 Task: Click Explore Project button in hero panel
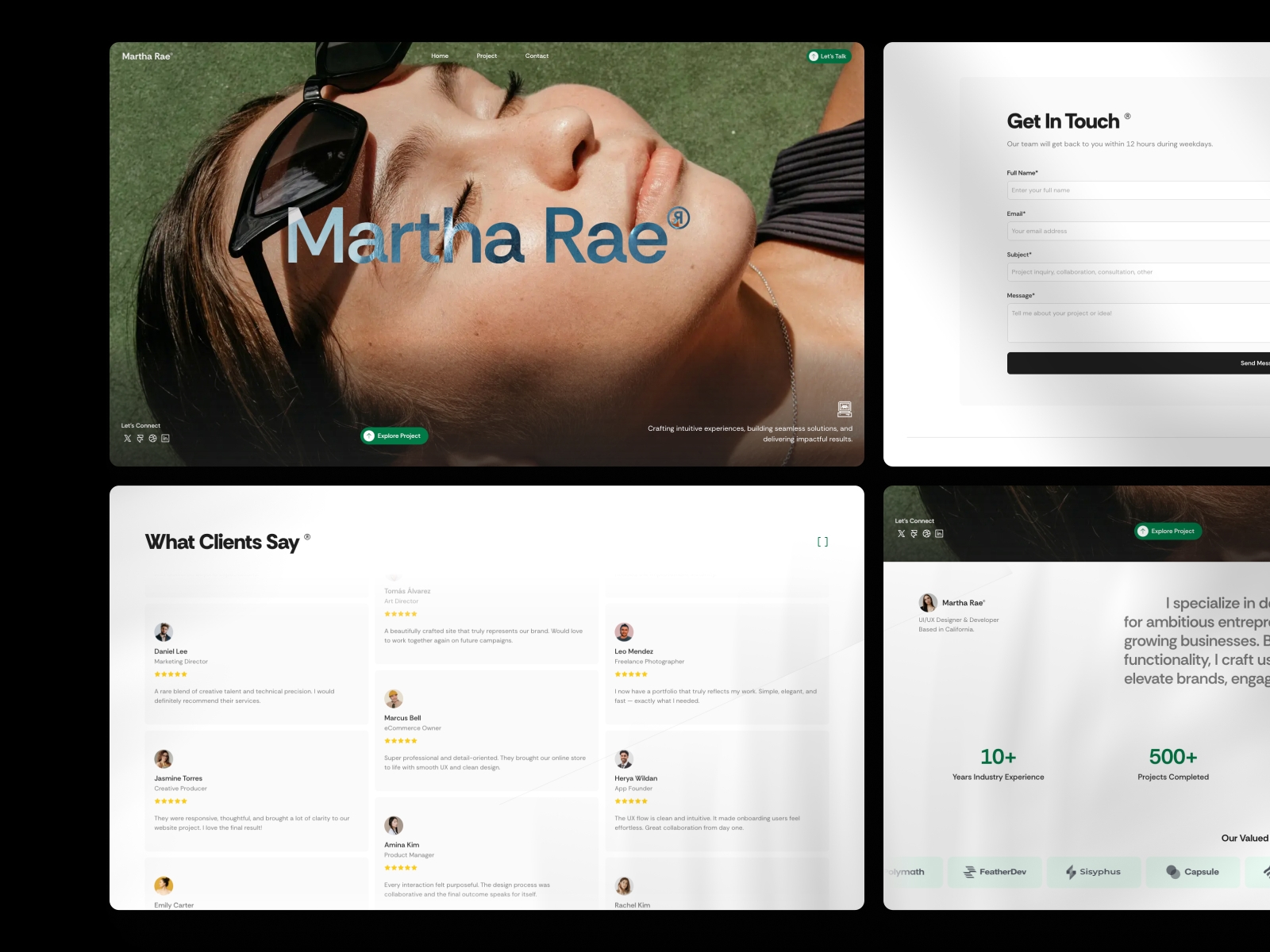tap(394, 436)
